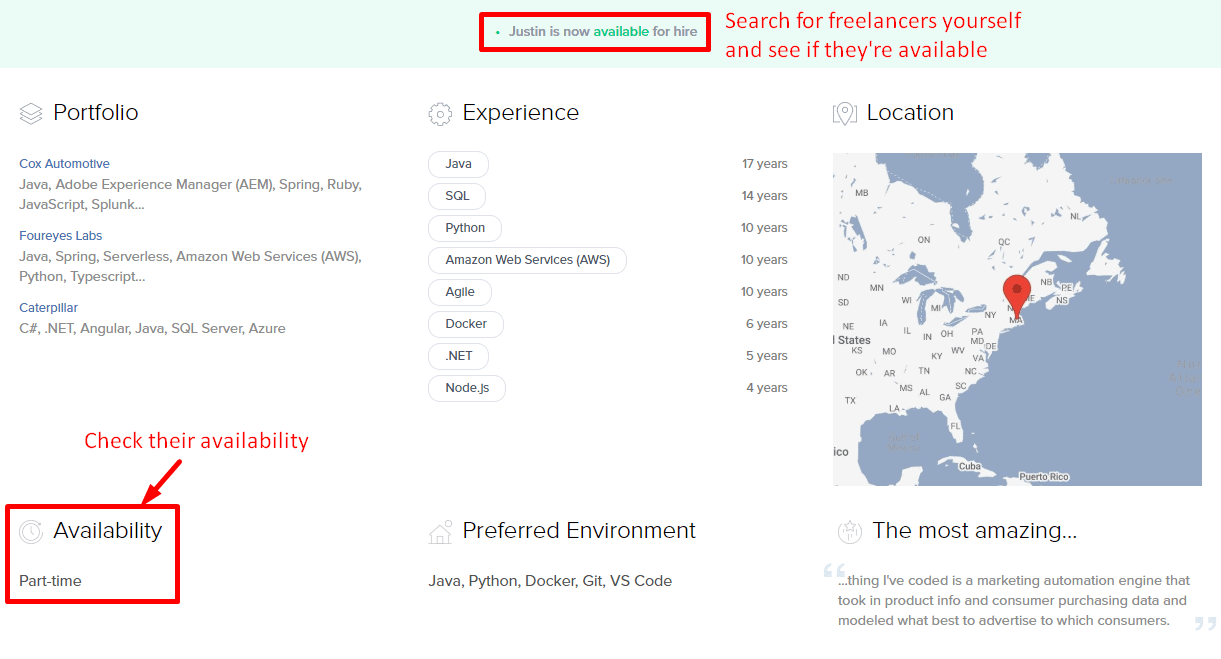This screenshot has width=1221, height=659.
Task: Select the Python skill tag
Action: click(x=465, y=228)
